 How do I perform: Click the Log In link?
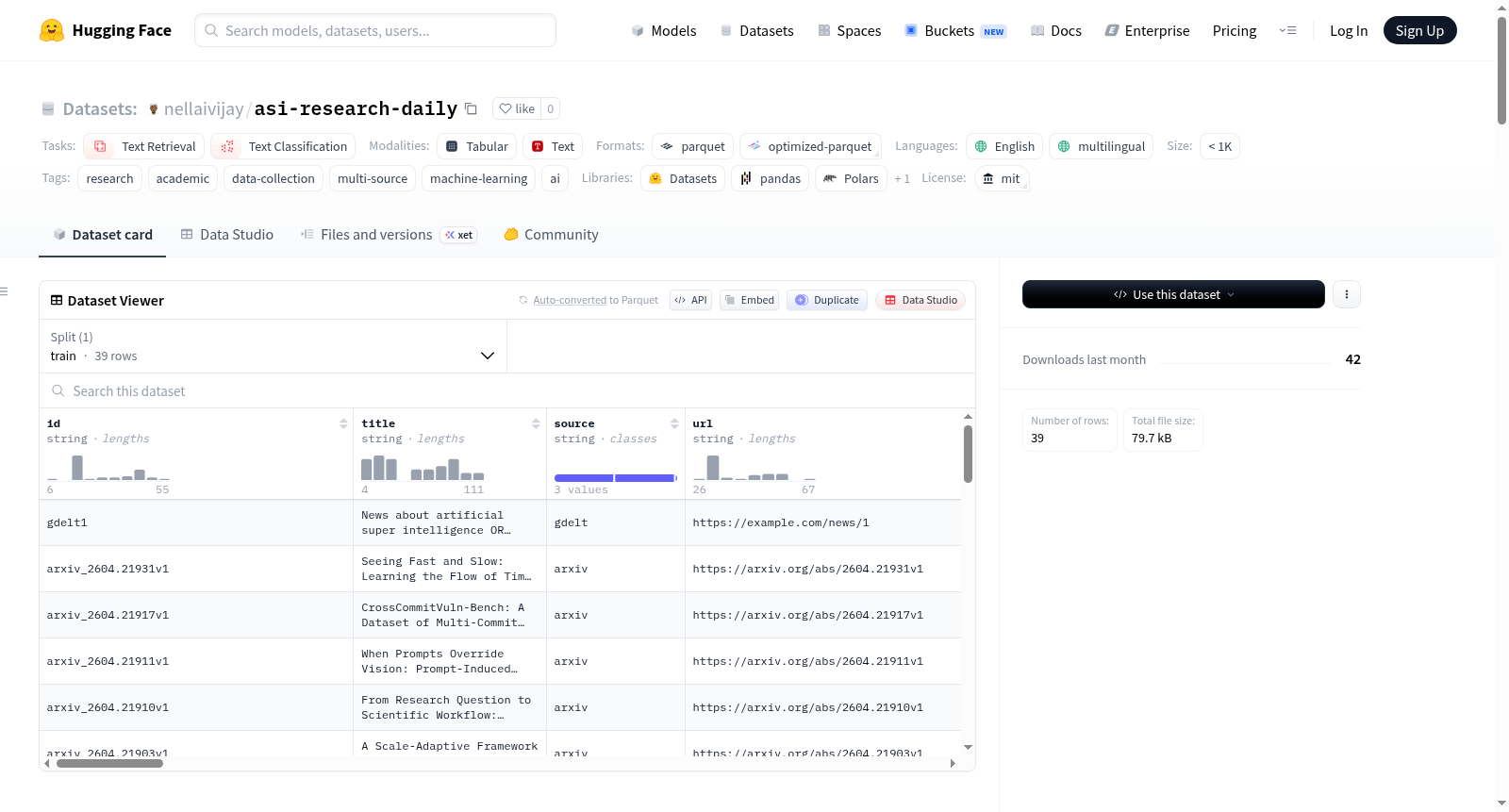(1348, 30)
